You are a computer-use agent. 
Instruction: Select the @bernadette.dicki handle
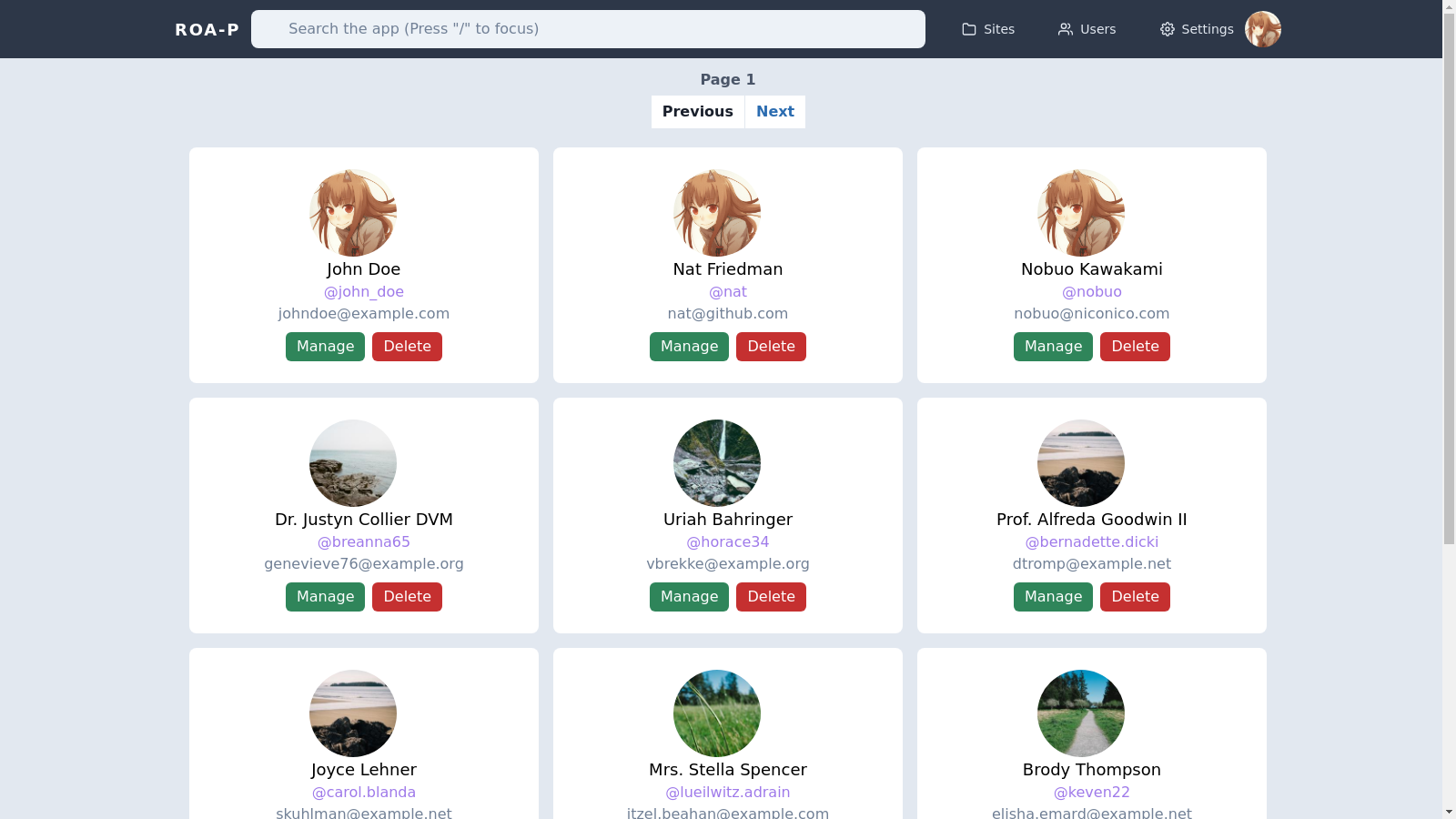point(1091,541)
